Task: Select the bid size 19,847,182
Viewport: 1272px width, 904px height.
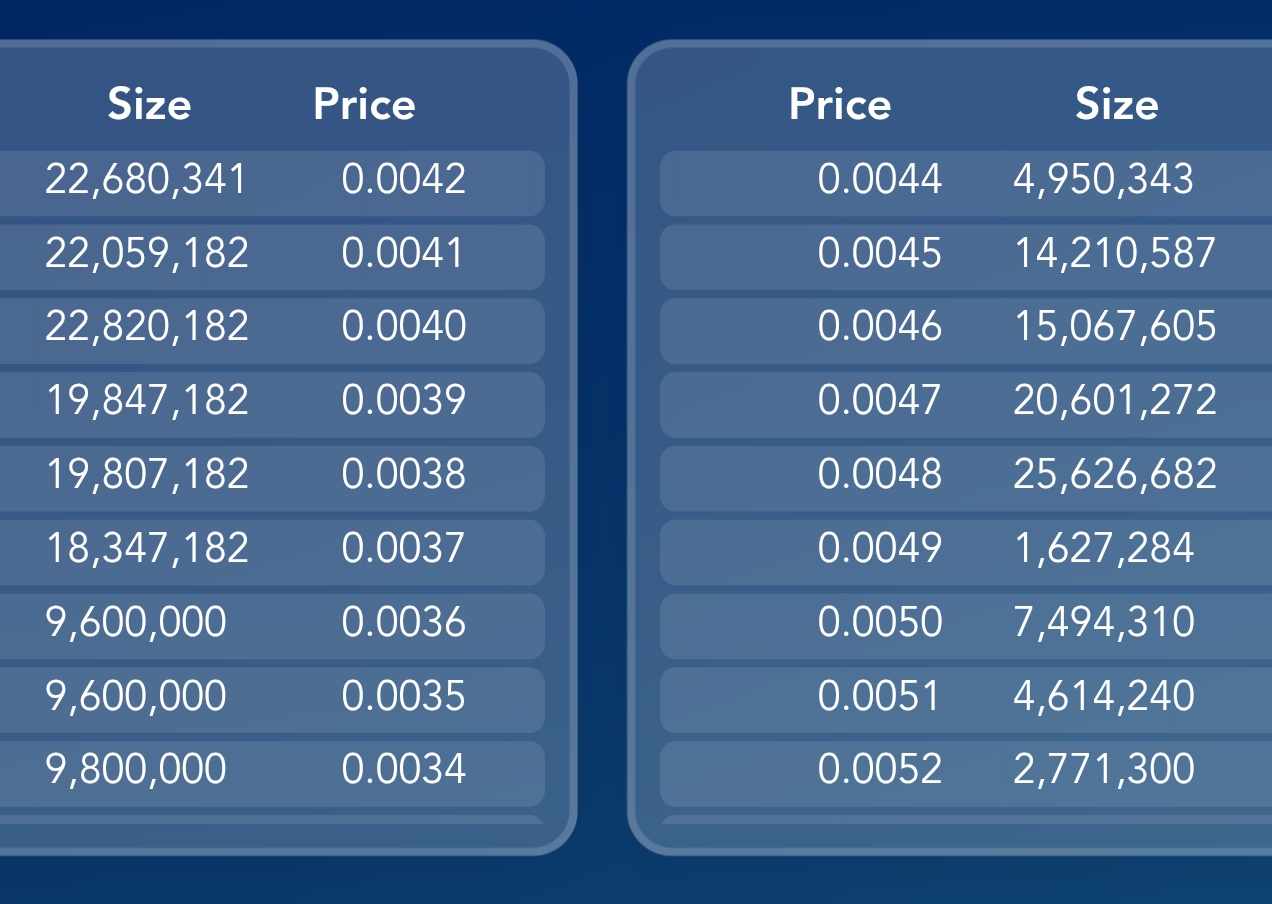Action: [x=147, y=400]
